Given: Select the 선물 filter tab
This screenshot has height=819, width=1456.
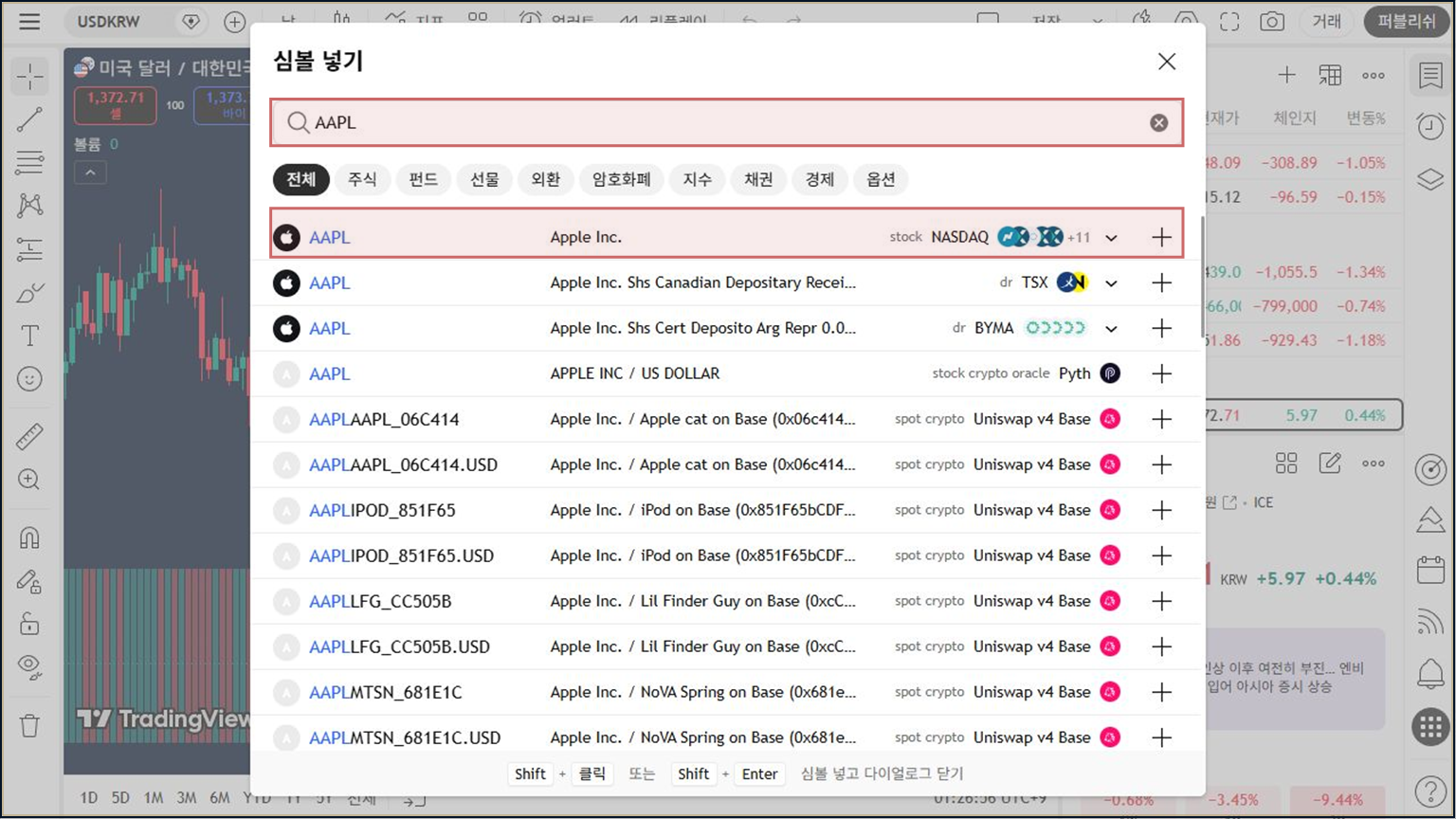Looking at the screenshot, I should click(x=484, y=179).
